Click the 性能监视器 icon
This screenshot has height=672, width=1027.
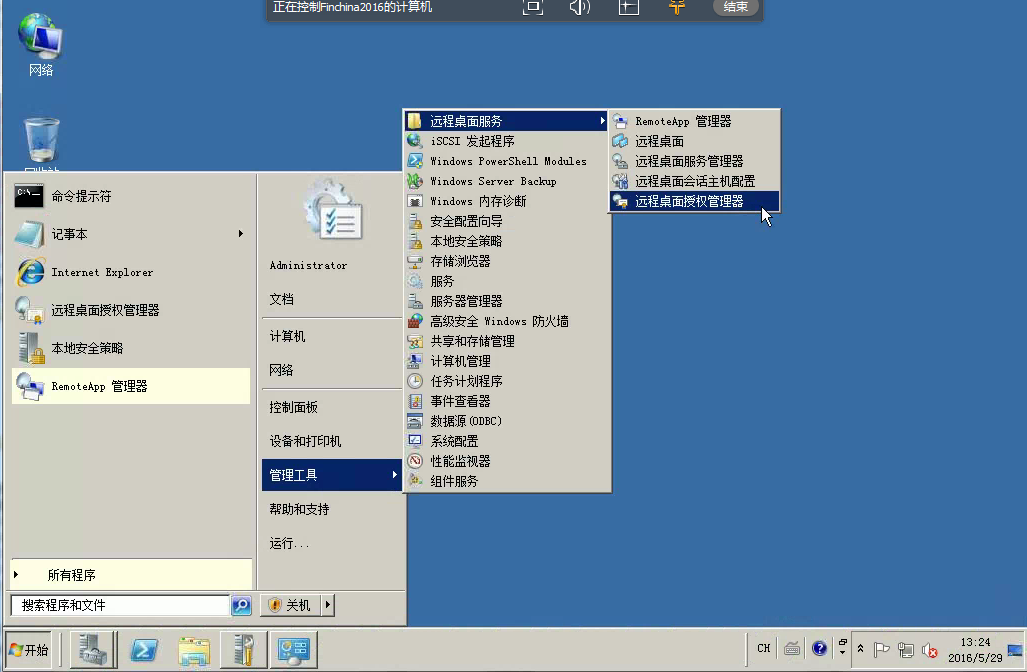415,461
